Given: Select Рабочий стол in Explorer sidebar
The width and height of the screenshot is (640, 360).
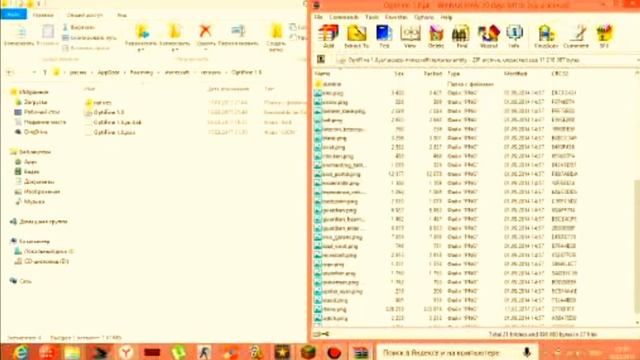Looking at the screenshot, I should 42,112.
